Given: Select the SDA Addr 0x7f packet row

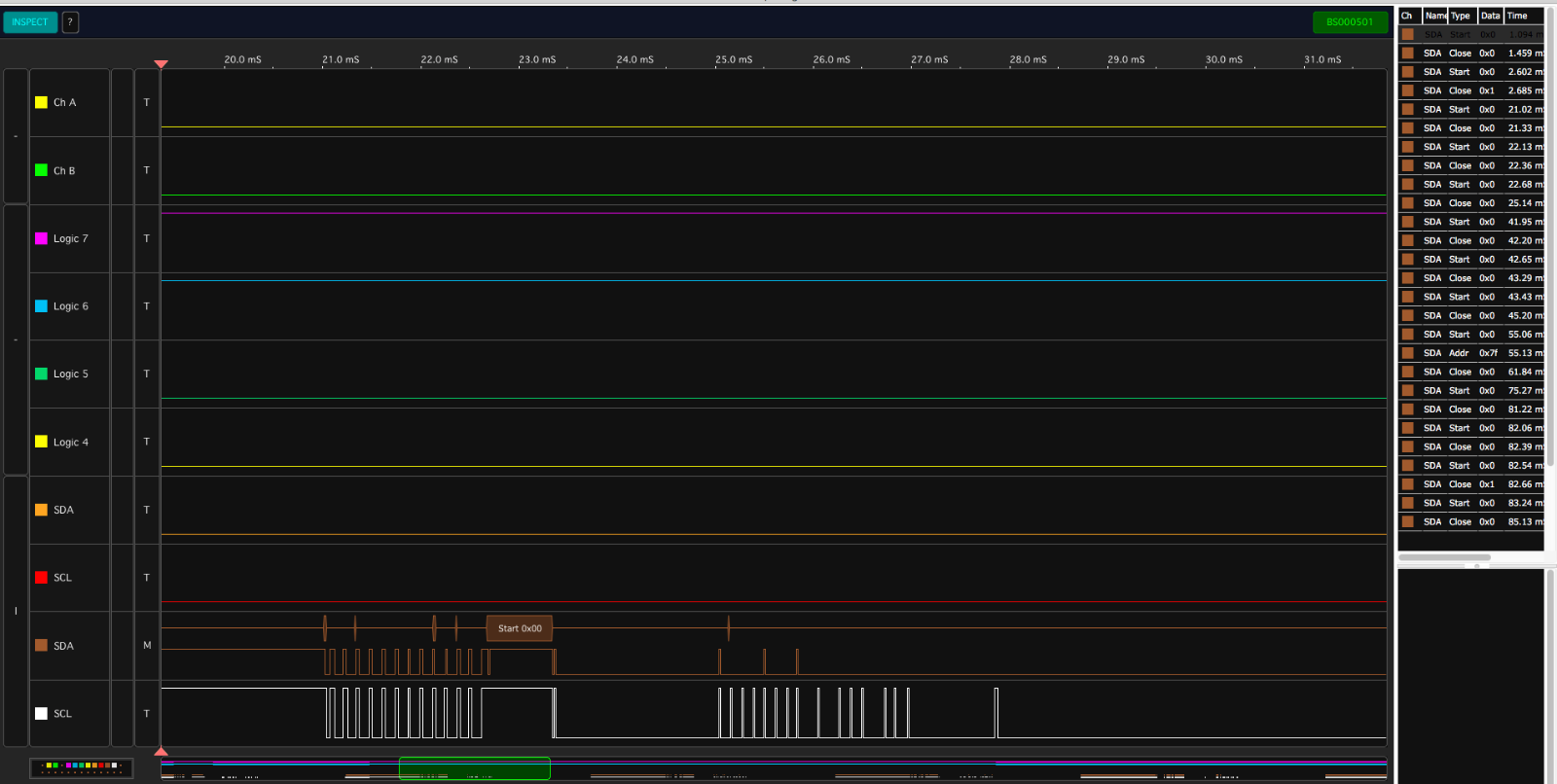Looking at the screenshot, I should 1471,353.
